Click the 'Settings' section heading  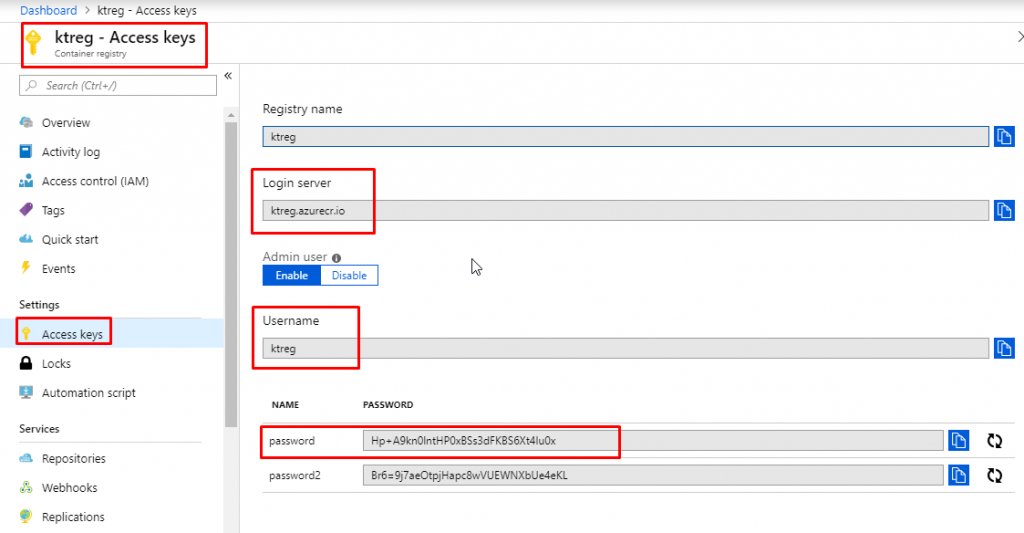point(39,305)
